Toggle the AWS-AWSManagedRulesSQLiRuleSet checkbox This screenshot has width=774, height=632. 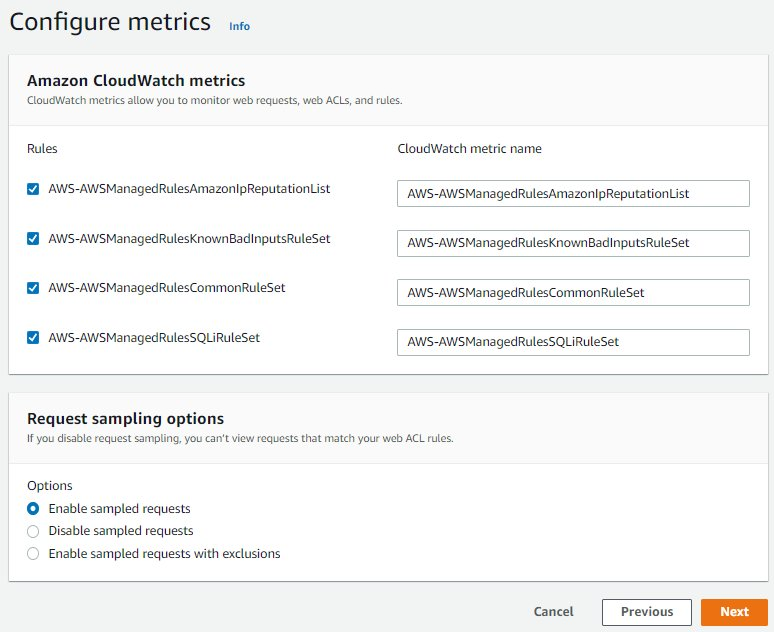[33, 338]
